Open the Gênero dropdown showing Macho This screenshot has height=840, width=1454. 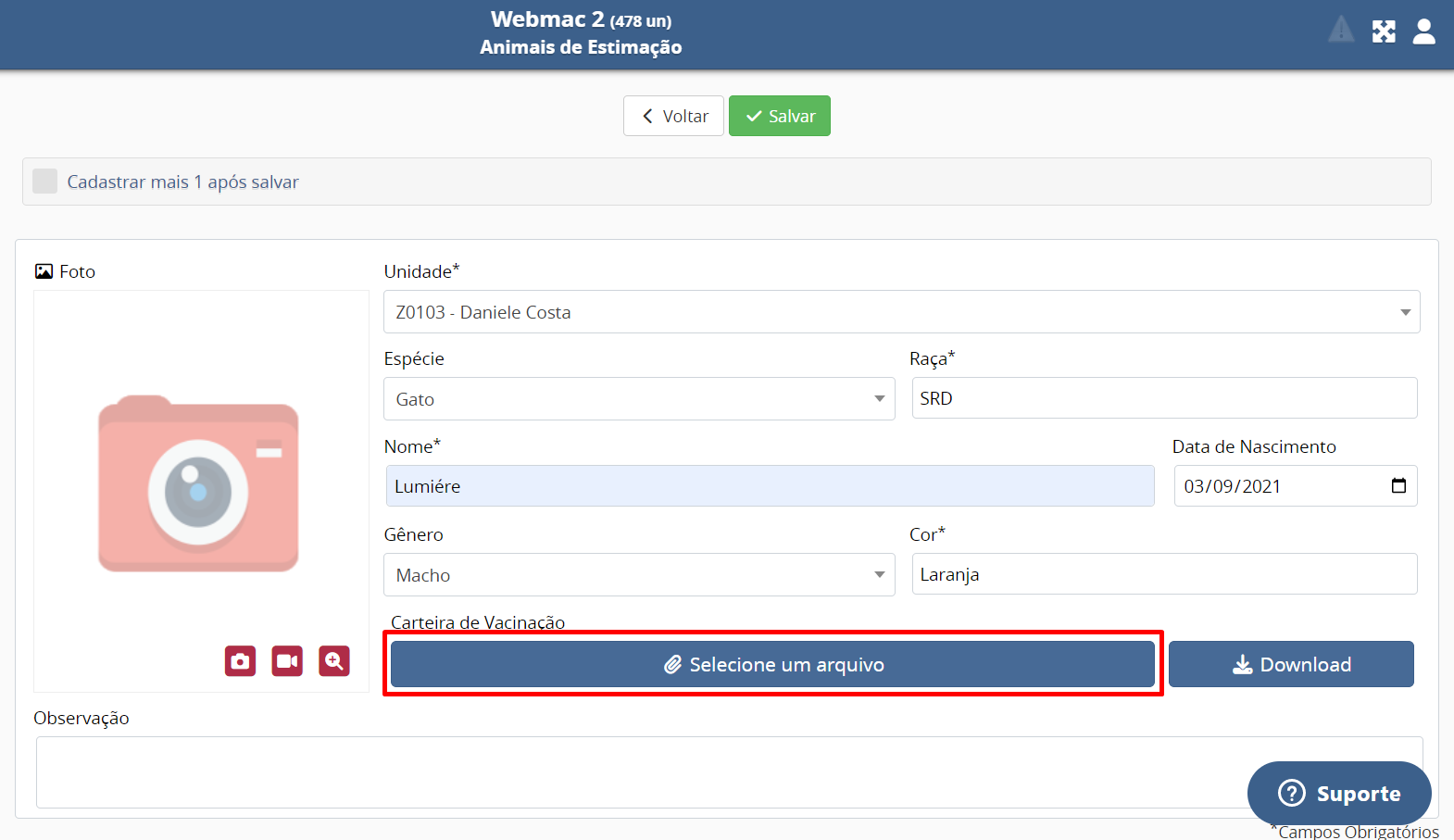(639, 575)
